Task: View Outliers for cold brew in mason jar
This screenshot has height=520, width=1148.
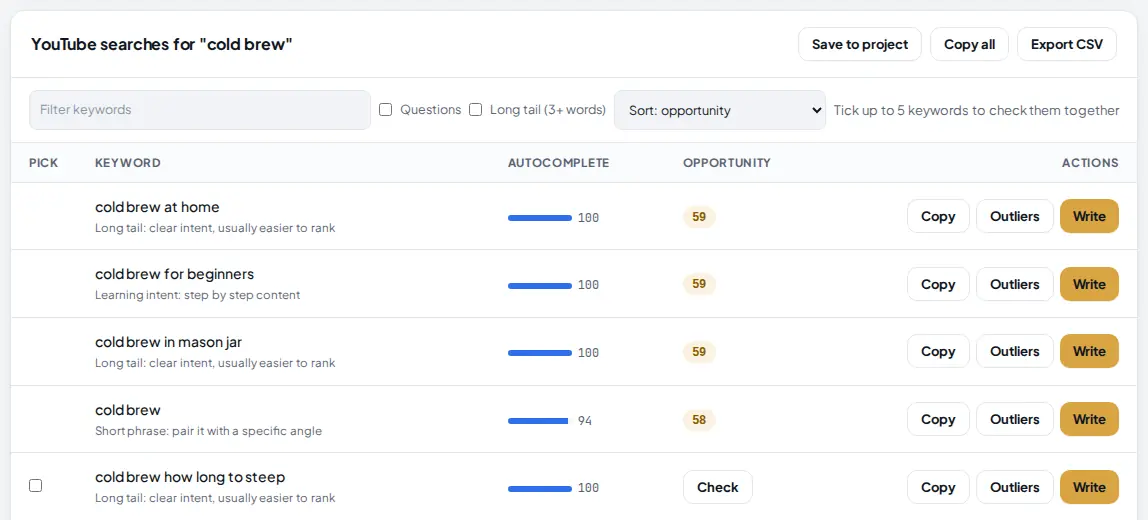Action: (1015, 352)
